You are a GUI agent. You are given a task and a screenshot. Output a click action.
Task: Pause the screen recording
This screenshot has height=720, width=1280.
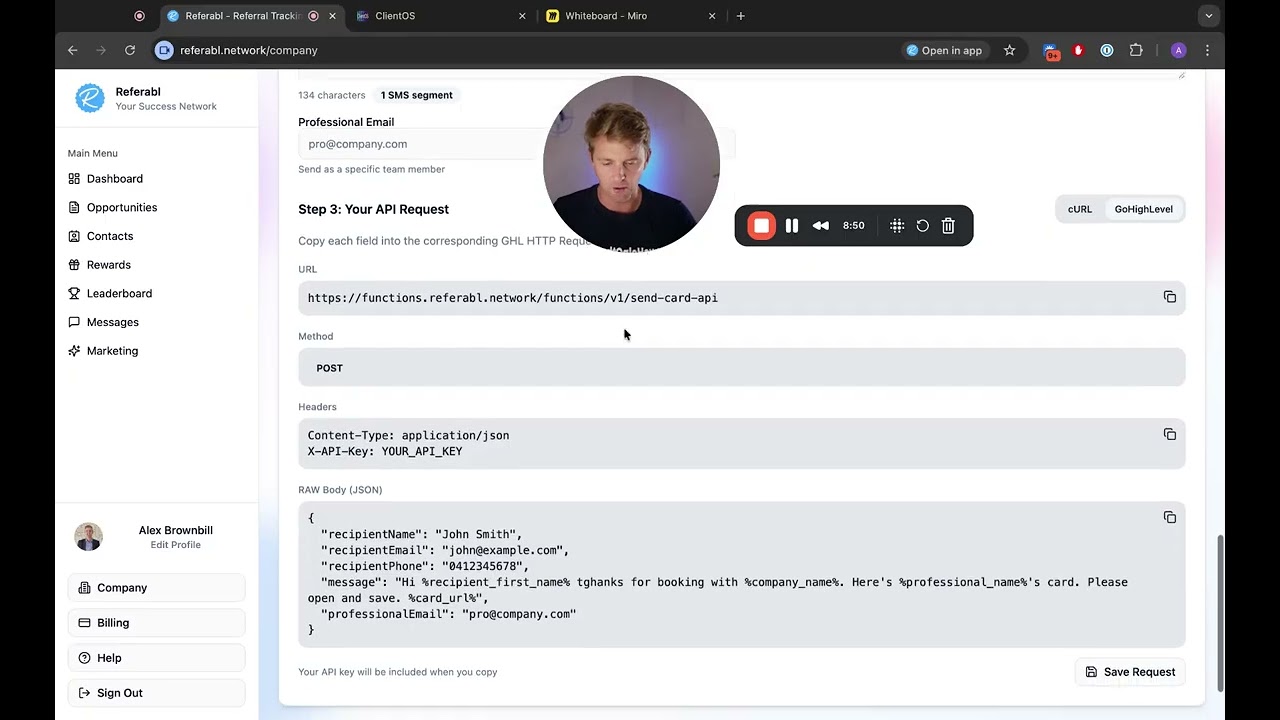click(792, 226)
